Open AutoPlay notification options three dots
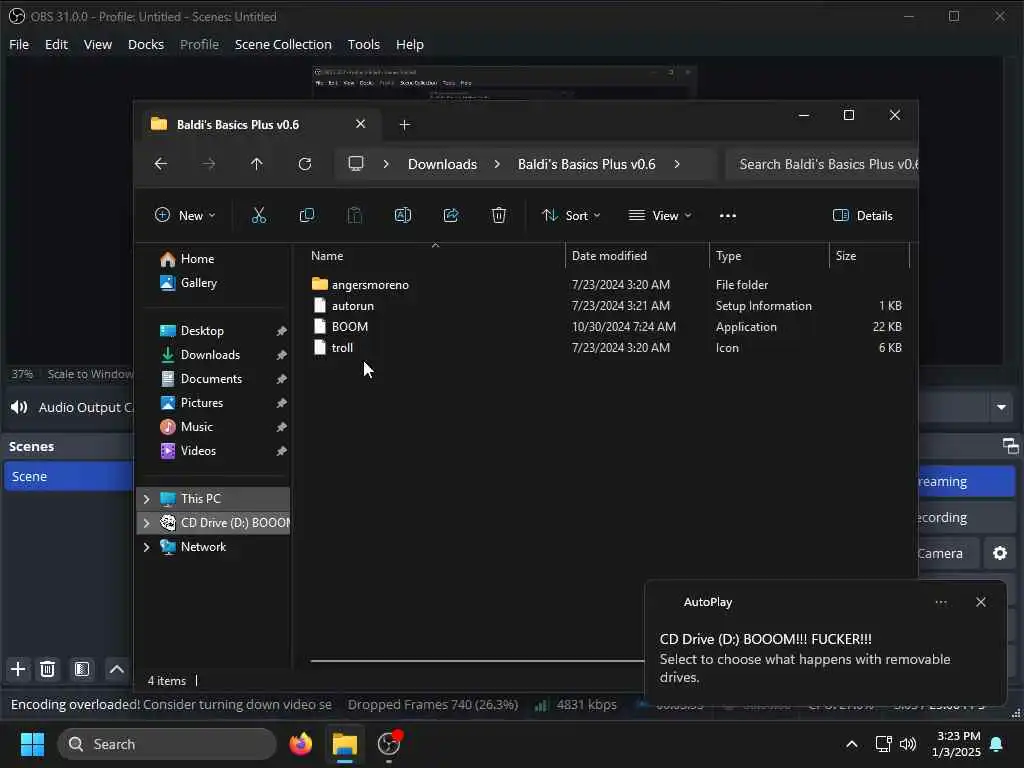Screen dimensions: 1024x768 point(941,602)
